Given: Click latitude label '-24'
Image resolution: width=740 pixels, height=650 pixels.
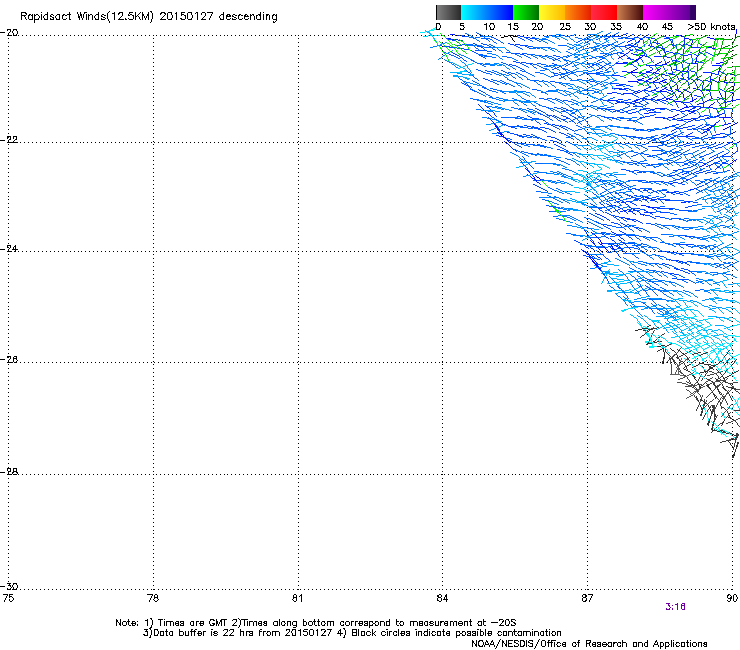Looking at the screenshot, I should point(9,248).
